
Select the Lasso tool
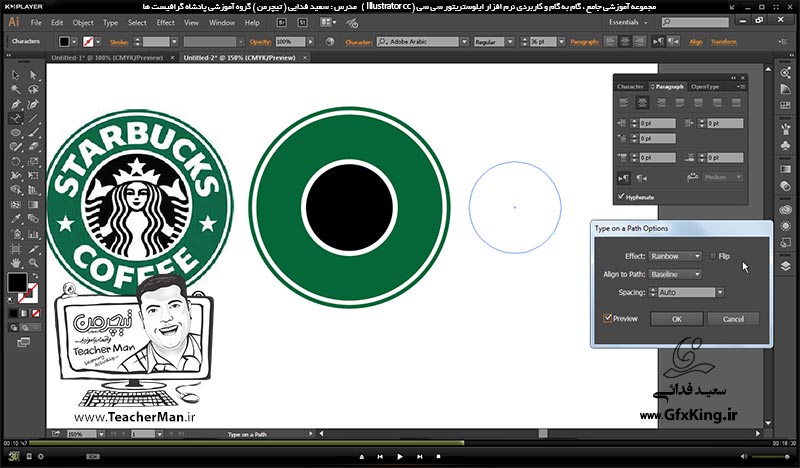(34, 90)
